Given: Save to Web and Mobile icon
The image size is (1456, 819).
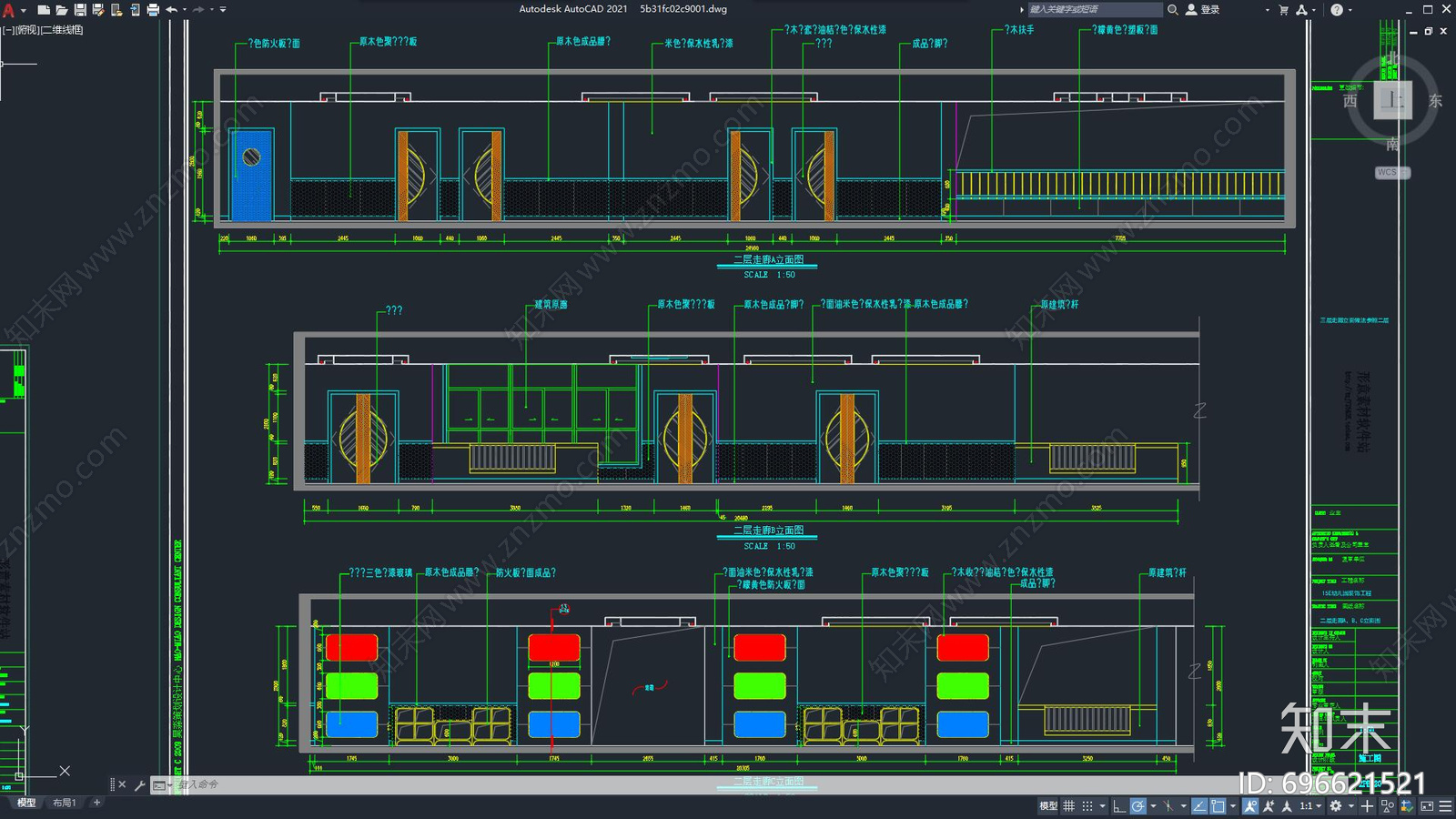Looking at the screenshot, I should tap(135, 10).
